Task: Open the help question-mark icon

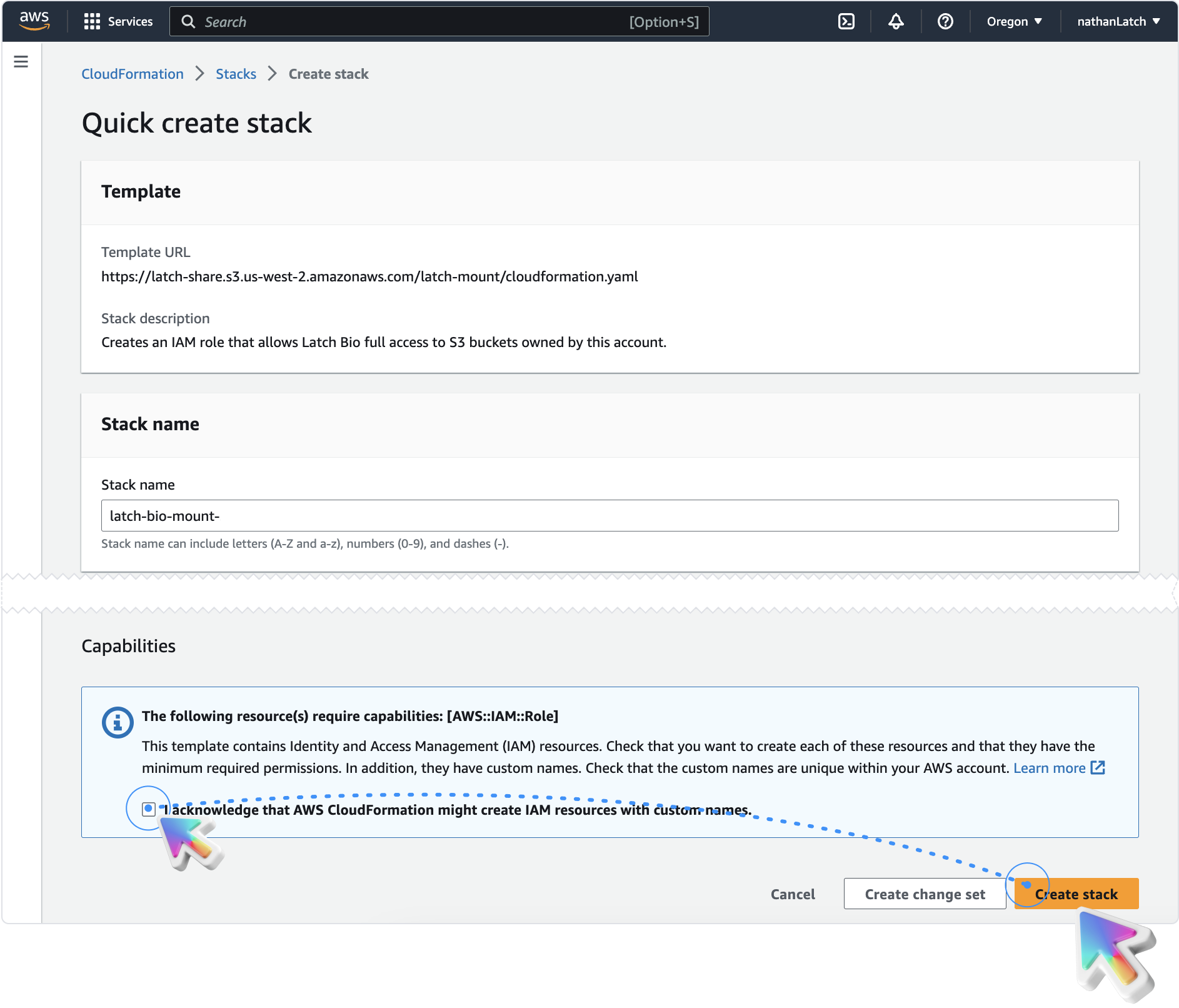Action: coord(945,21)
